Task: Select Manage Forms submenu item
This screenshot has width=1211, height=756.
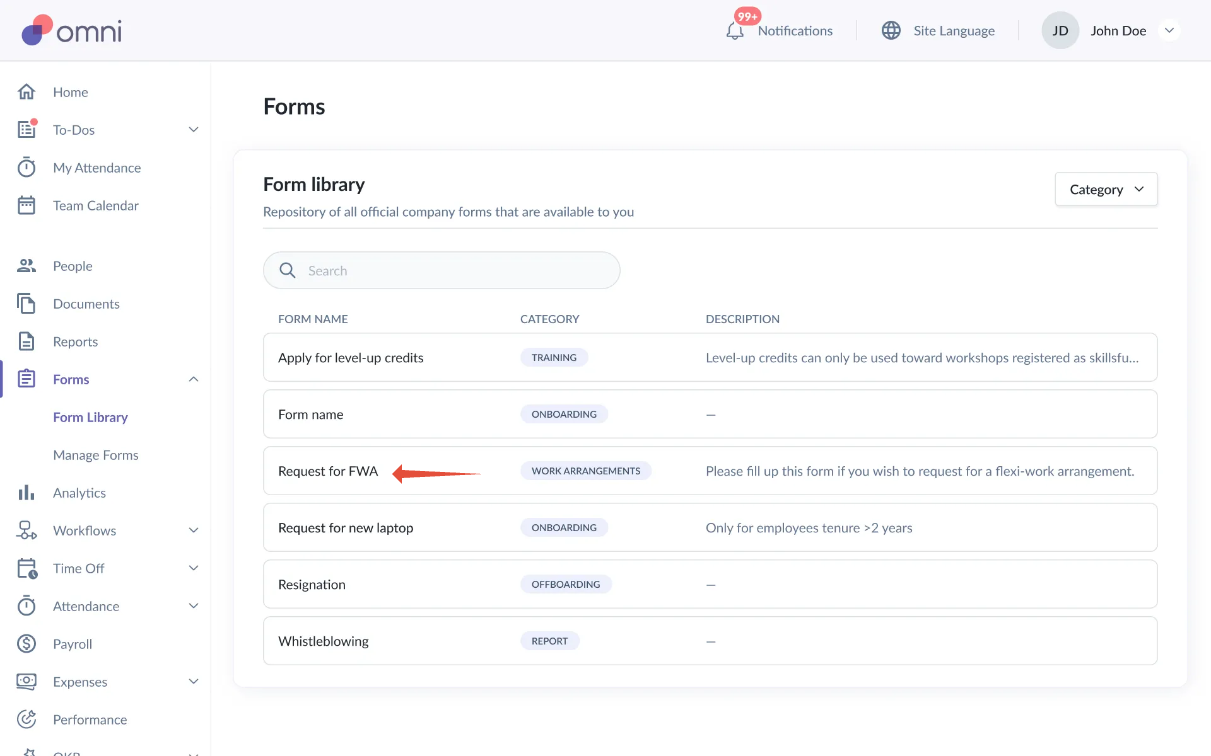Action: 96,455
